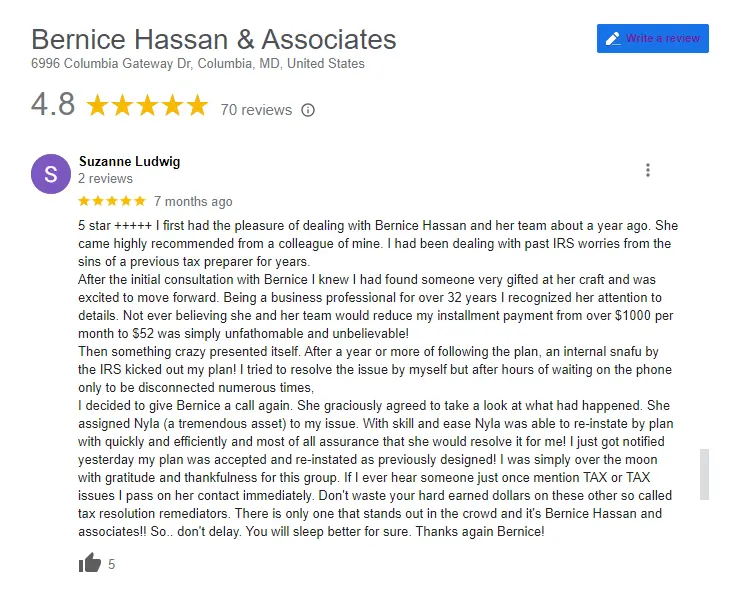Click the review's five-star rating row

tap(112, 201)
